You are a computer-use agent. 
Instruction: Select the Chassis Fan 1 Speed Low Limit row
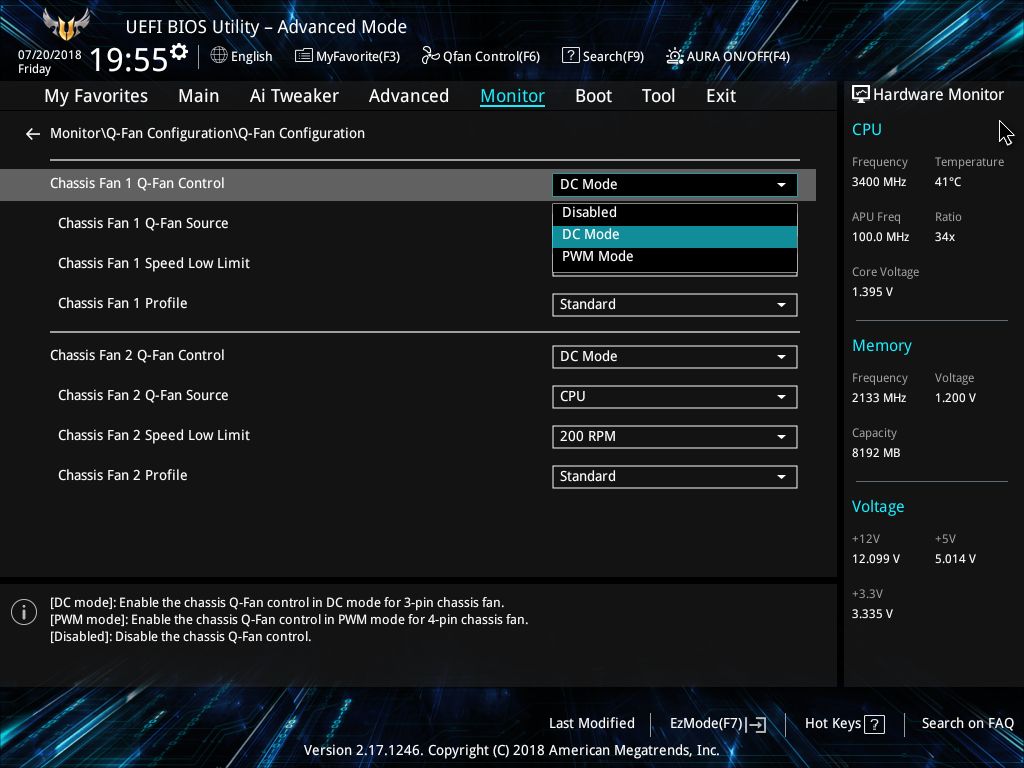153,263
